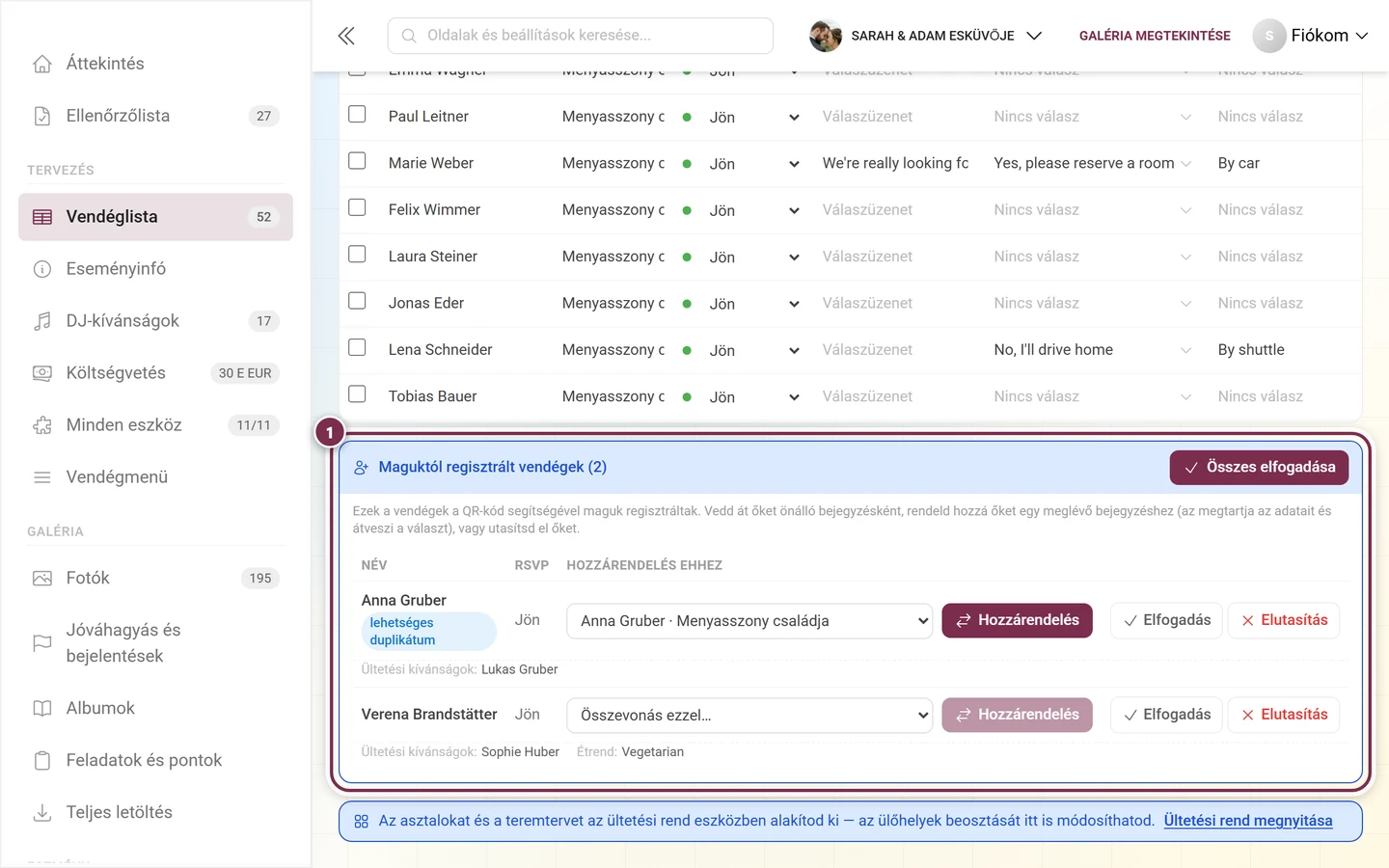The image size is (1389, 868).
Task: Open the Galéria megtekintése link
Action: 1155,36
